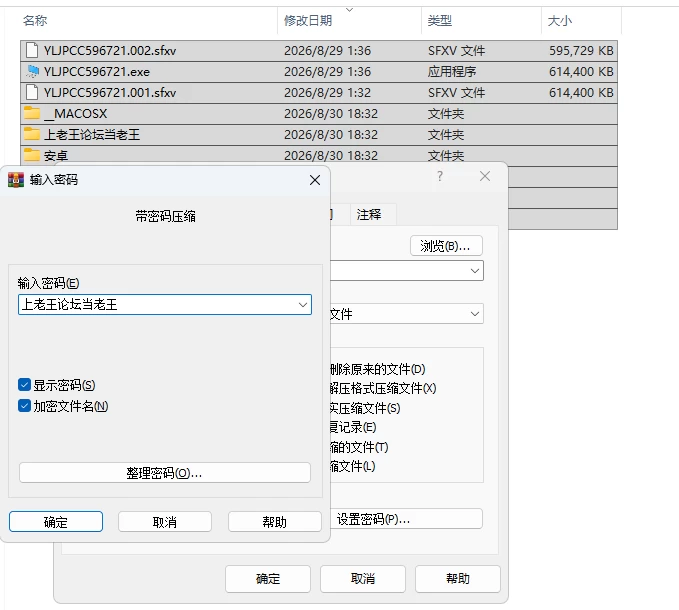
Task: Select folder name 上老王论坛当老王 in file list
Action: [92, 135]
